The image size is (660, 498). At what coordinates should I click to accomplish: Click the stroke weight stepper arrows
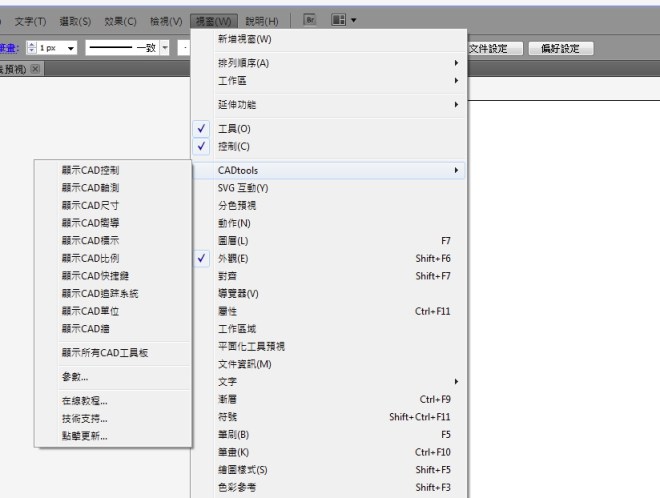click(31, 48)
